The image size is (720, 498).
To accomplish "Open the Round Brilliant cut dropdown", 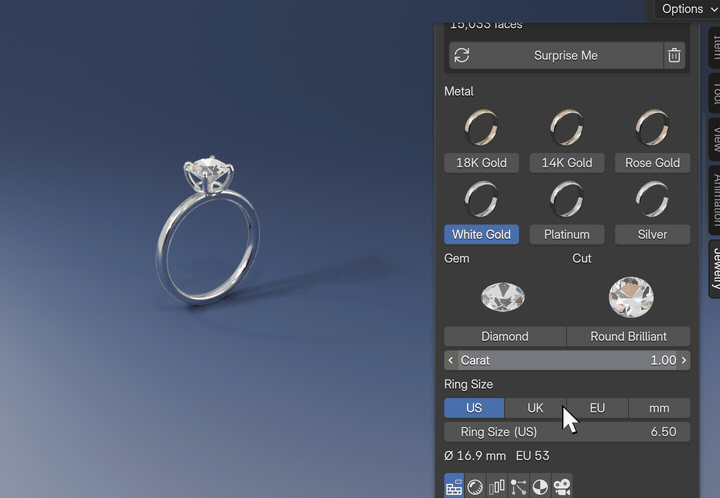I will [x=628, y=336].
